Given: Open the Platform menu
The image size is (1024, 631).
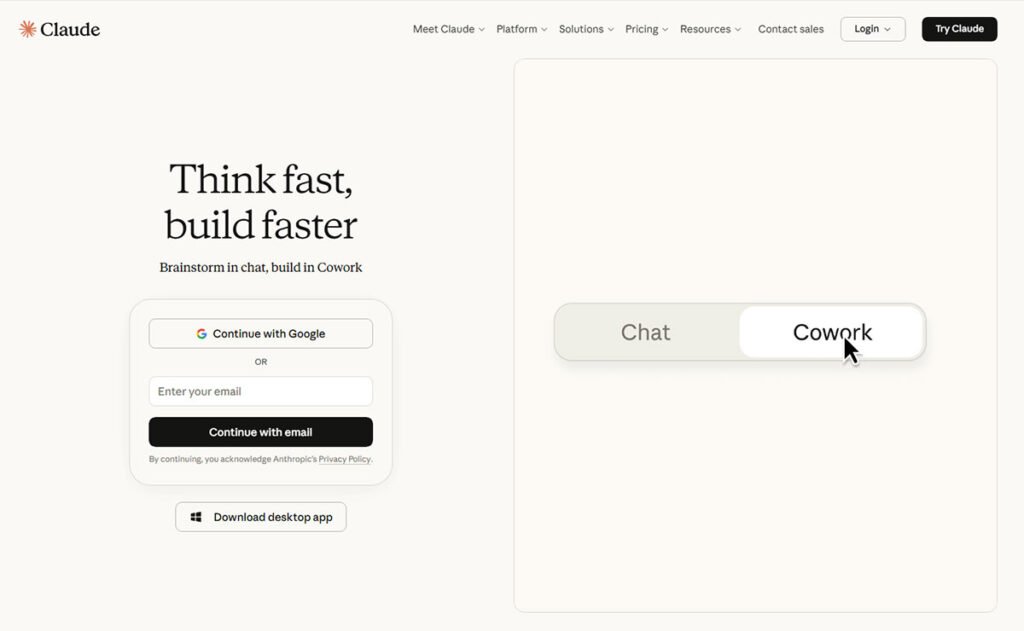Looking at the screenshot, I should [x=521, y=29].
